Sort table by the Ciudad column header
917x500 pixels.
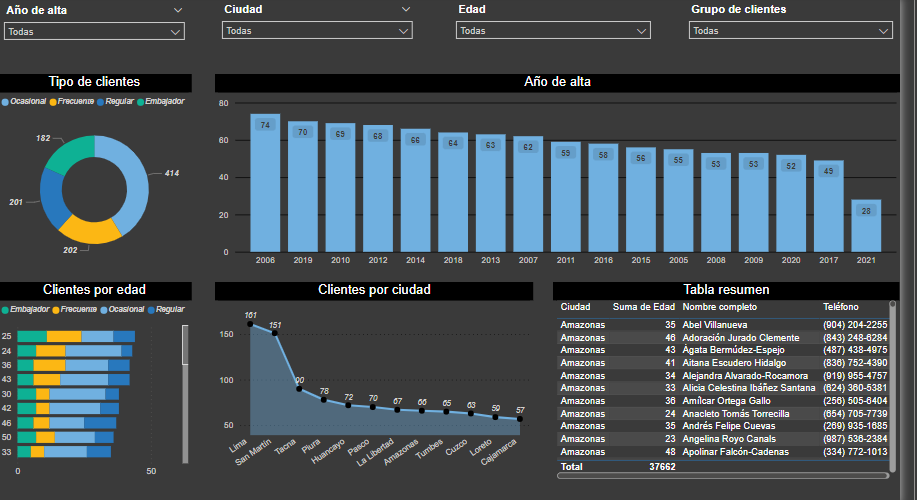pos(575,307)
